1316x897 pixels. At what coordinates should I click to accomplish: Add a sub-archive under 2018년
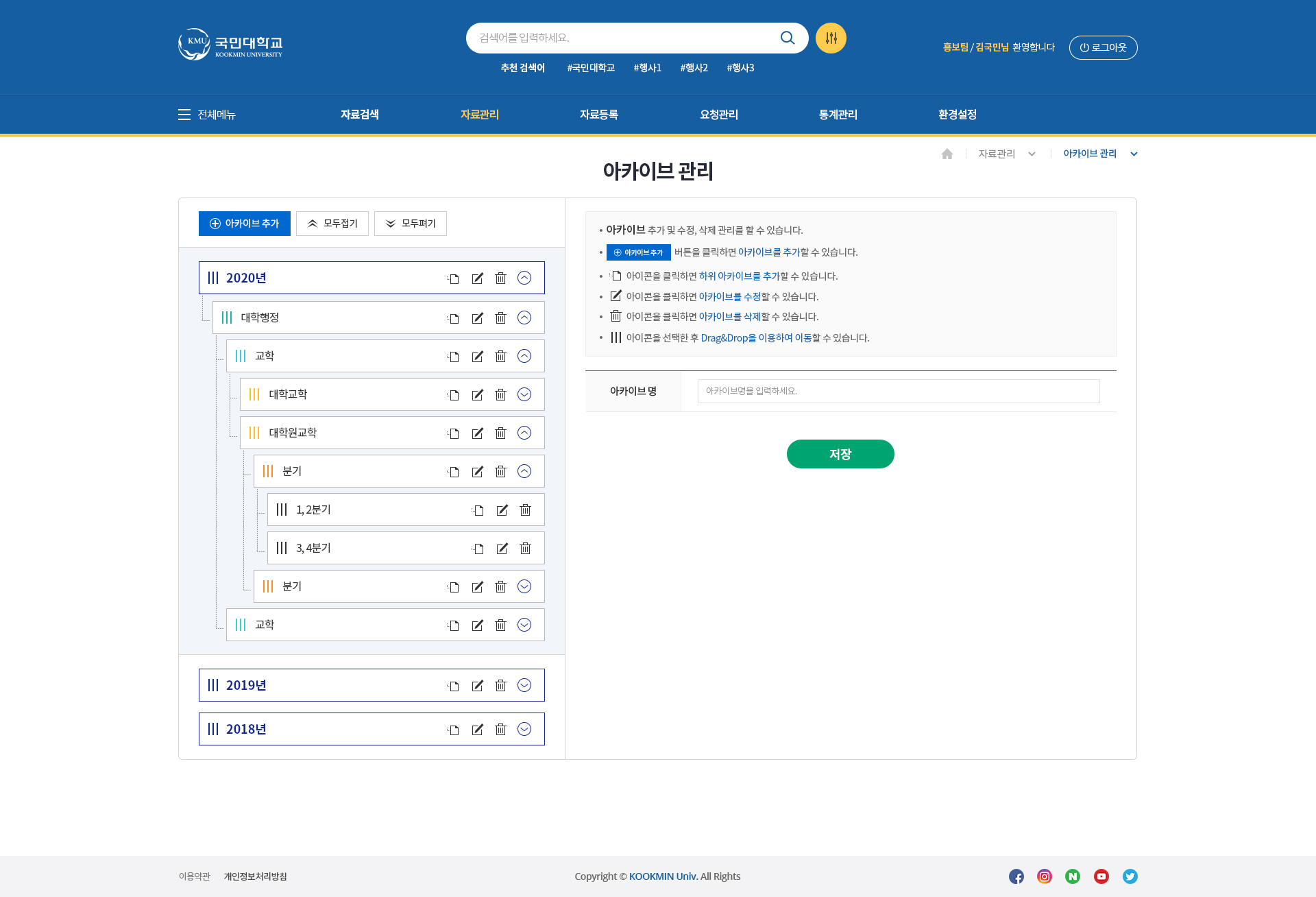(x=453, y=729)
